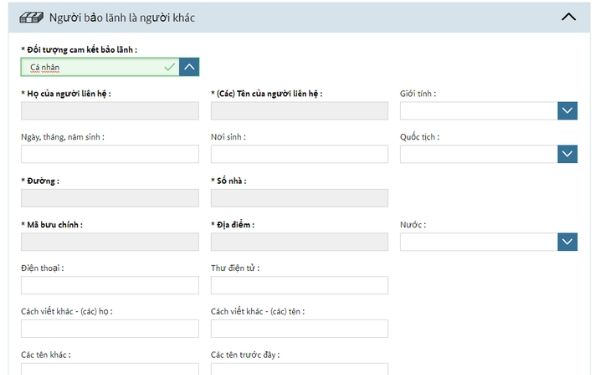The height and width of the screenshot is (375, 600).
Task: Collapse the 'Người bảo lãnh là người khác' section
Action: (x=569, y=17)
